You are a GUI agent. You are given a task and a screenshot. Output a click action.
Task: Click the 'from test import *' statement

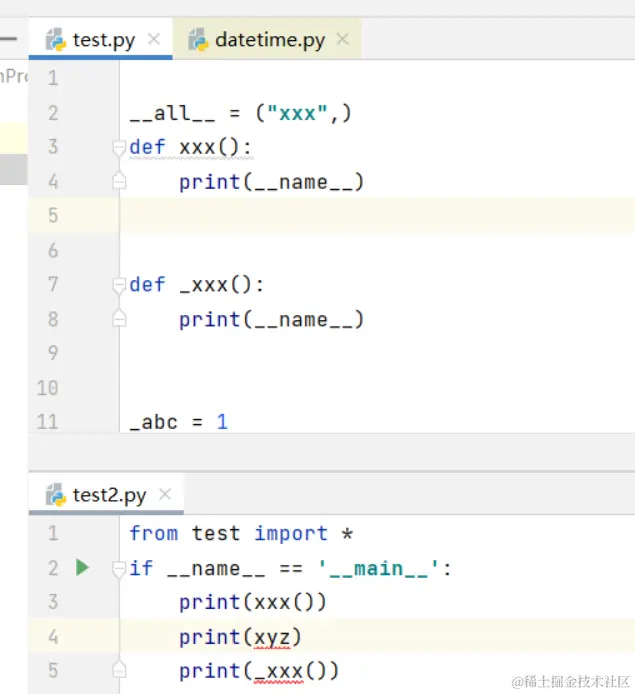pyautogui.click(x=241, y=533)
